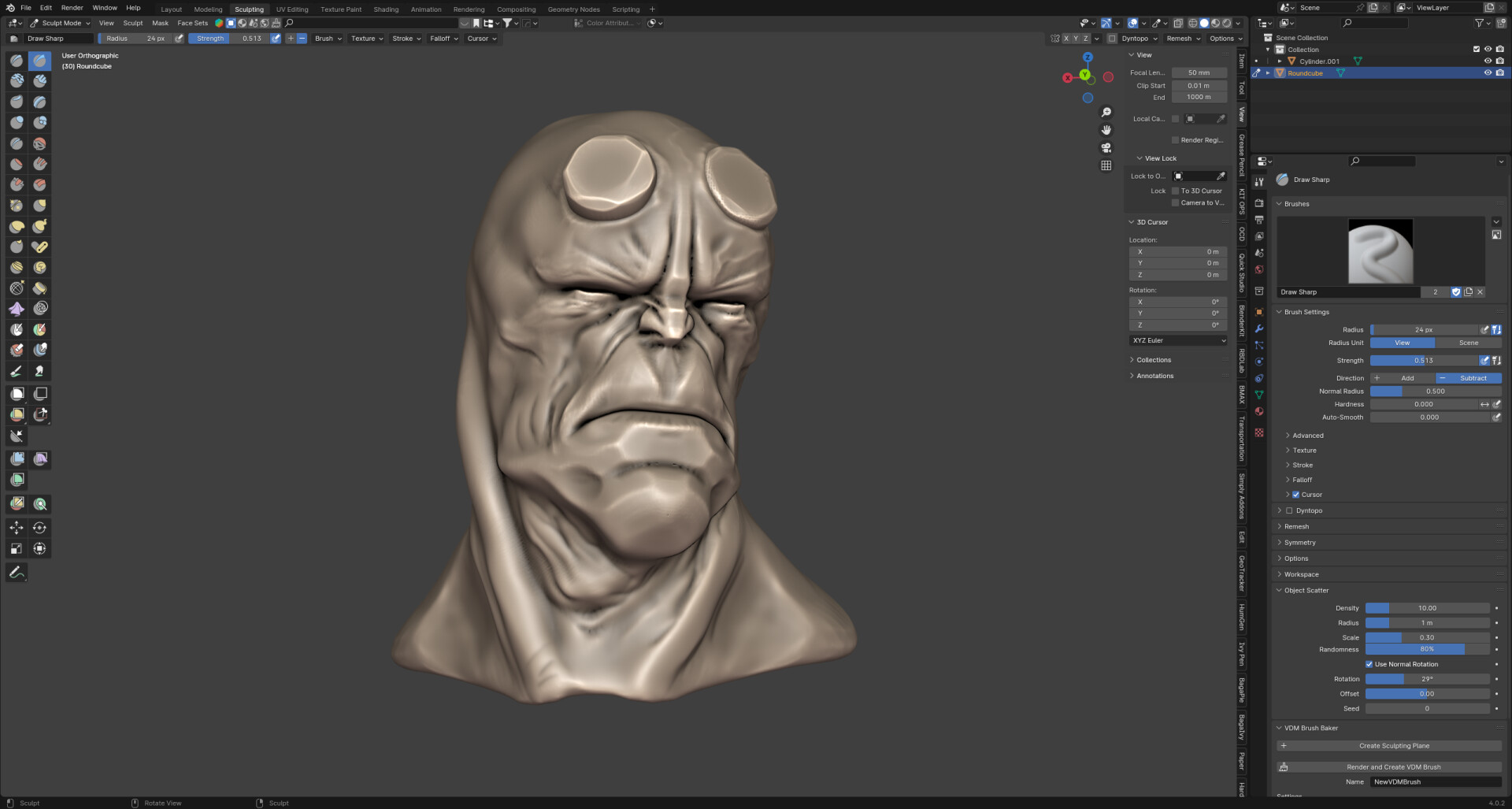Disable the Use Normal Rotation checkbox
The width and height of the screenshot is (1512, 809).
(1369, 664)
